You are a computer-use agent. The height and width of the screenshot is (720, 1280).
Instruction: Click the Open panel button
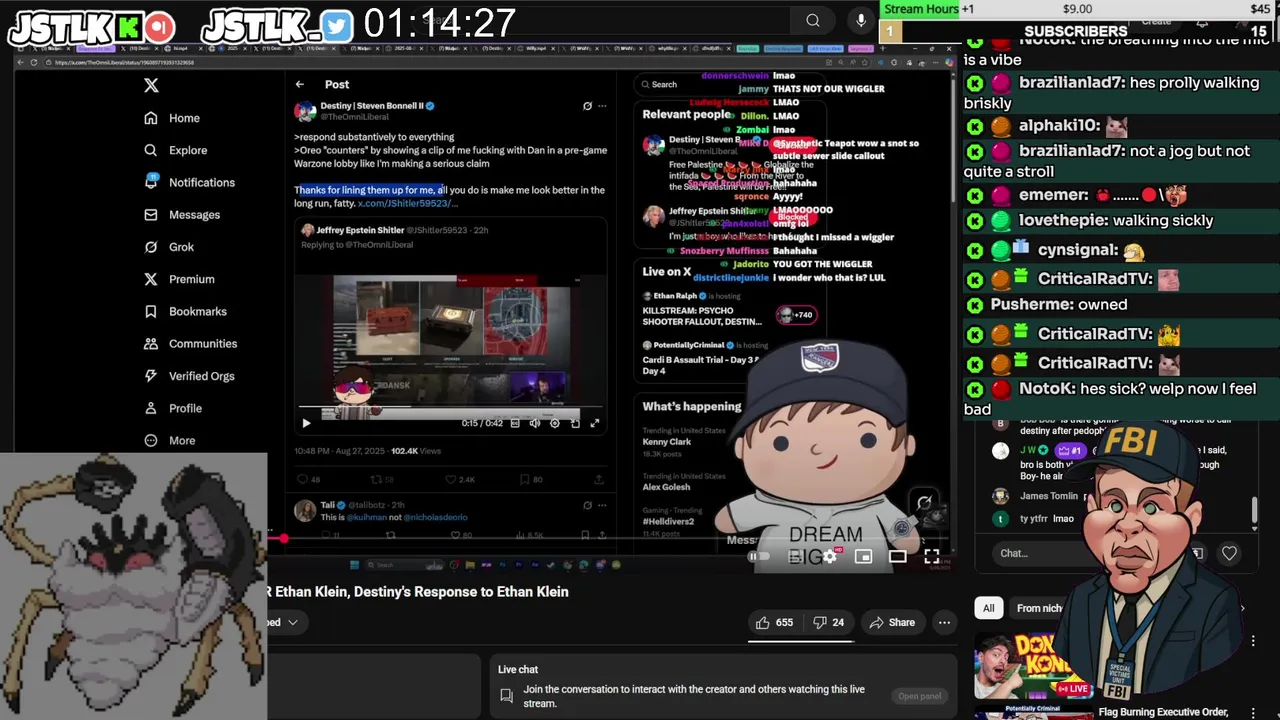(x=919, y=696)
